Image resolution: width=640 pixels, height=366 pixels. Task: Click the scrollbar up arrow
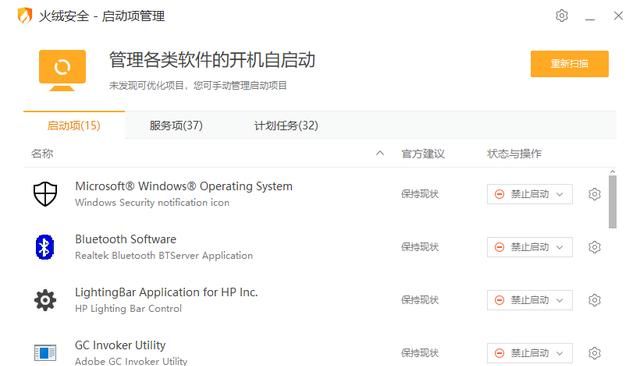613,172
